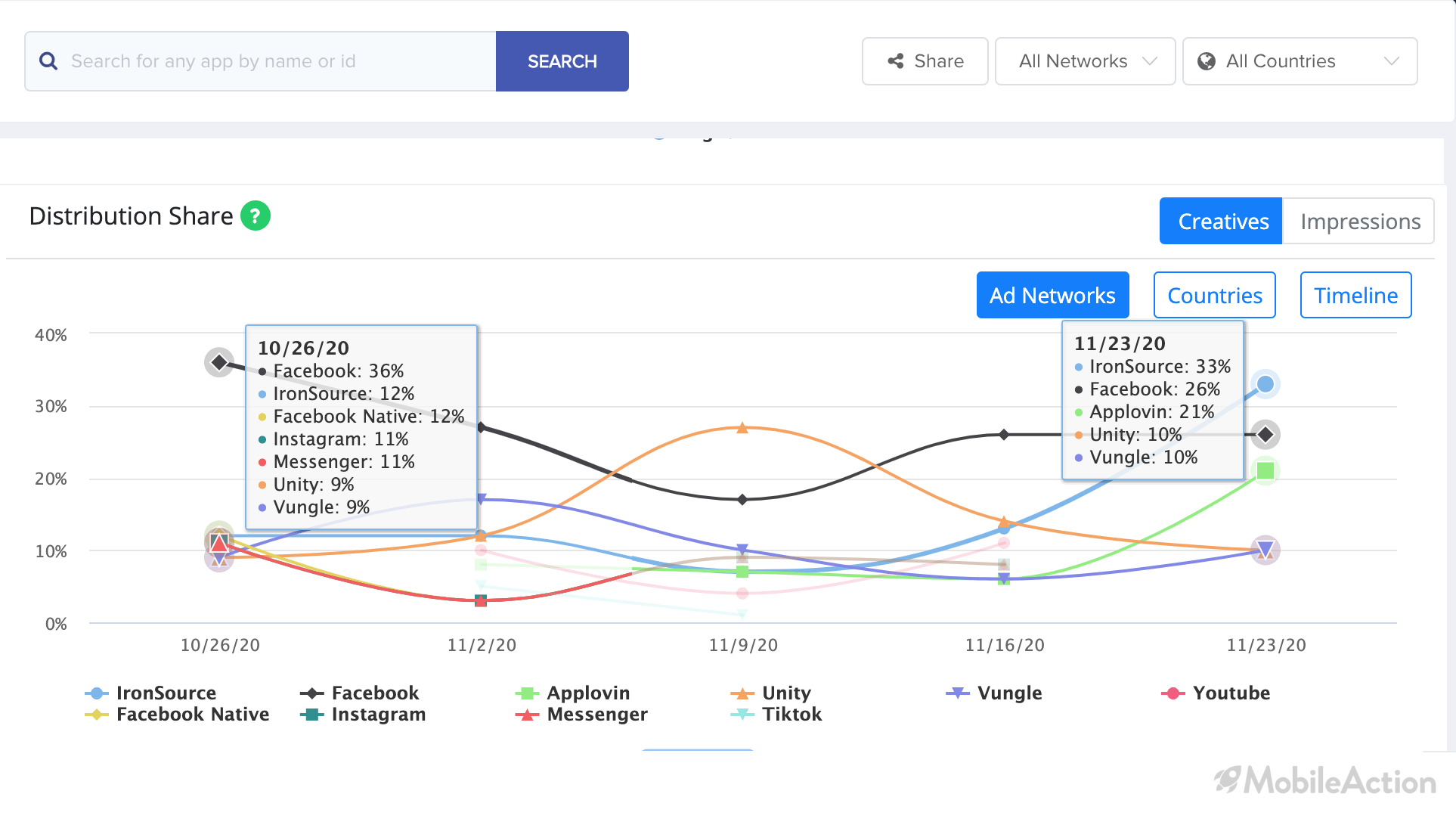The height and width of the screenshot is (831, 1456).
Task: Toggle Instagram series in legend
Action: pos(363,714)
